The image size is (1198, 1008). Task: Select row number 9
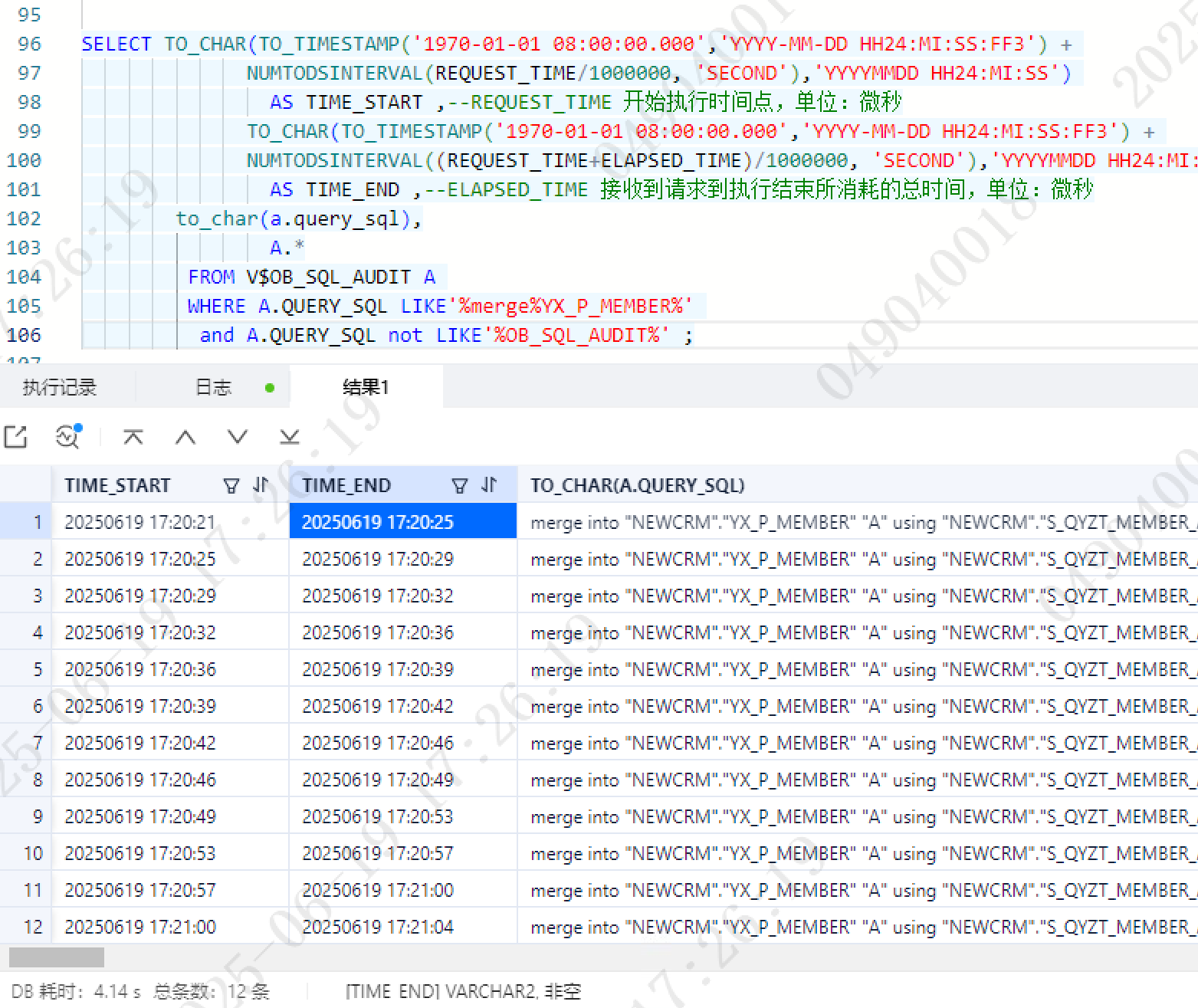click(x=26, y=816)
